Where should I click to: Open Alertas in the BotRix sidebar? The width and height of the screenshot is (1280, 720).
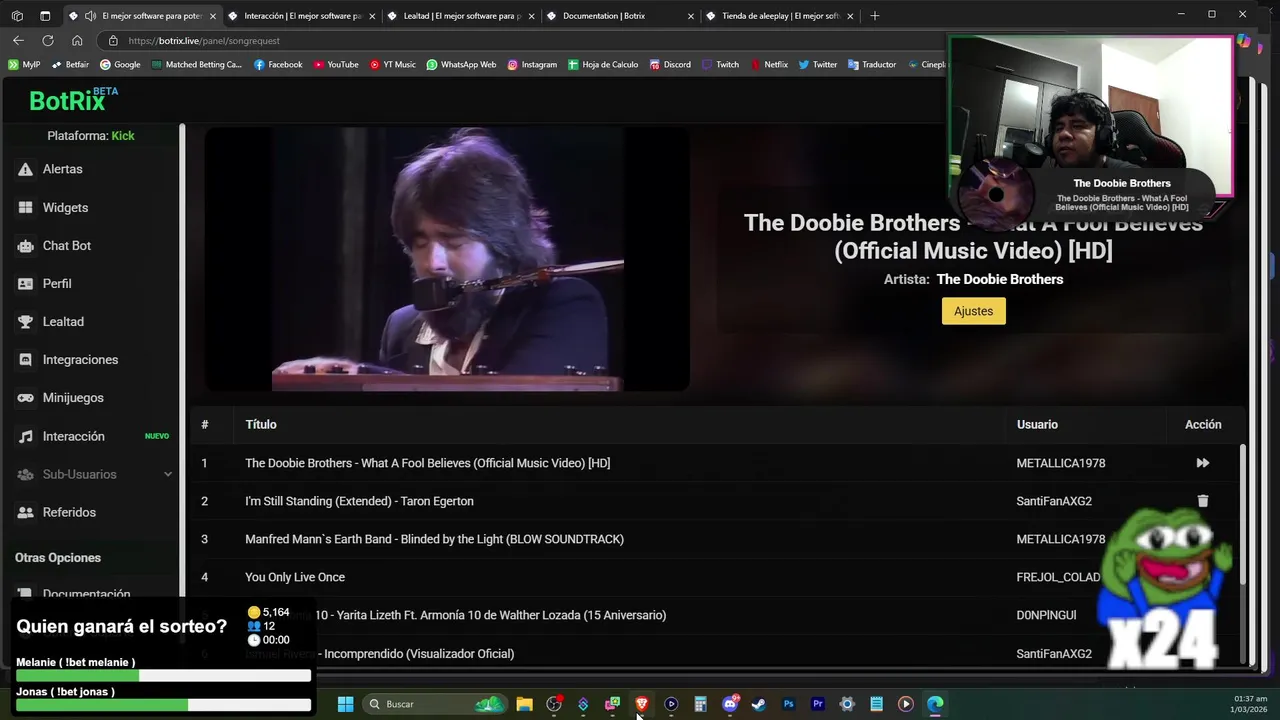tap(62, 169)
